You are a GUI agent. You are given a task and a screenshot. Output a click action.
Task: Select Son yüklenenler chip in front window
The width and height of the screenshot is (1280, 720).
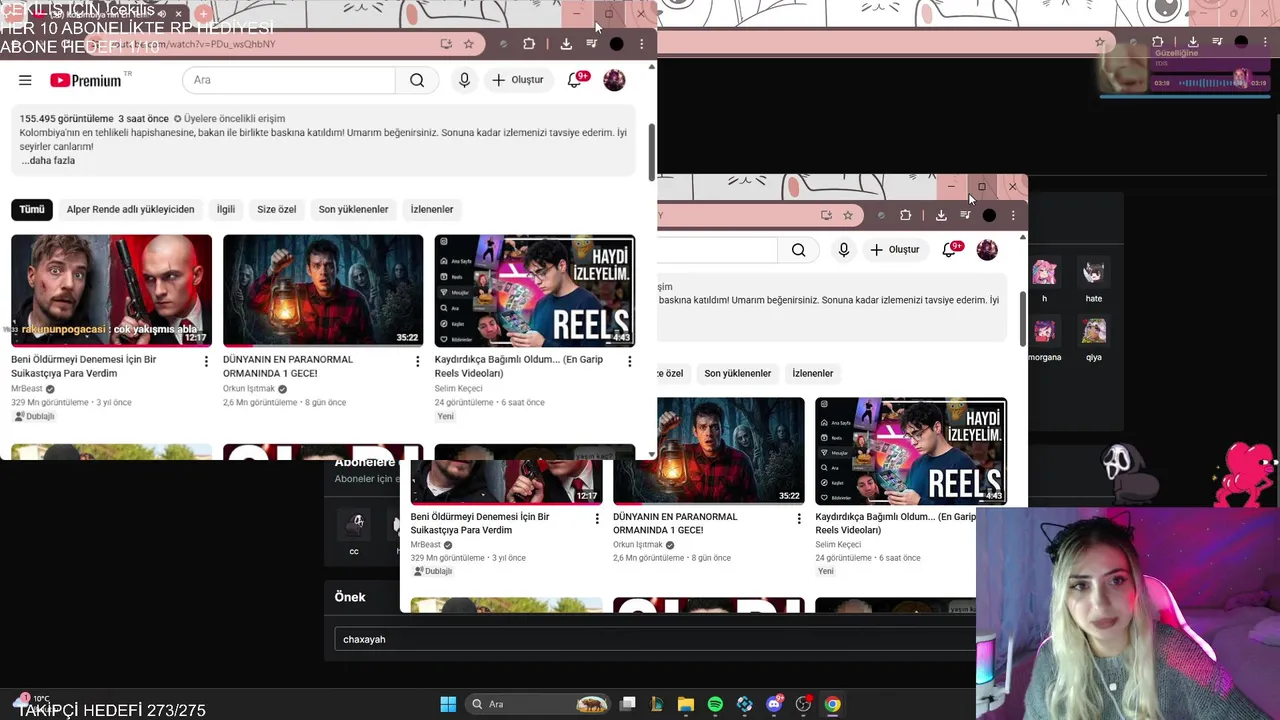(x=353, y=209)
